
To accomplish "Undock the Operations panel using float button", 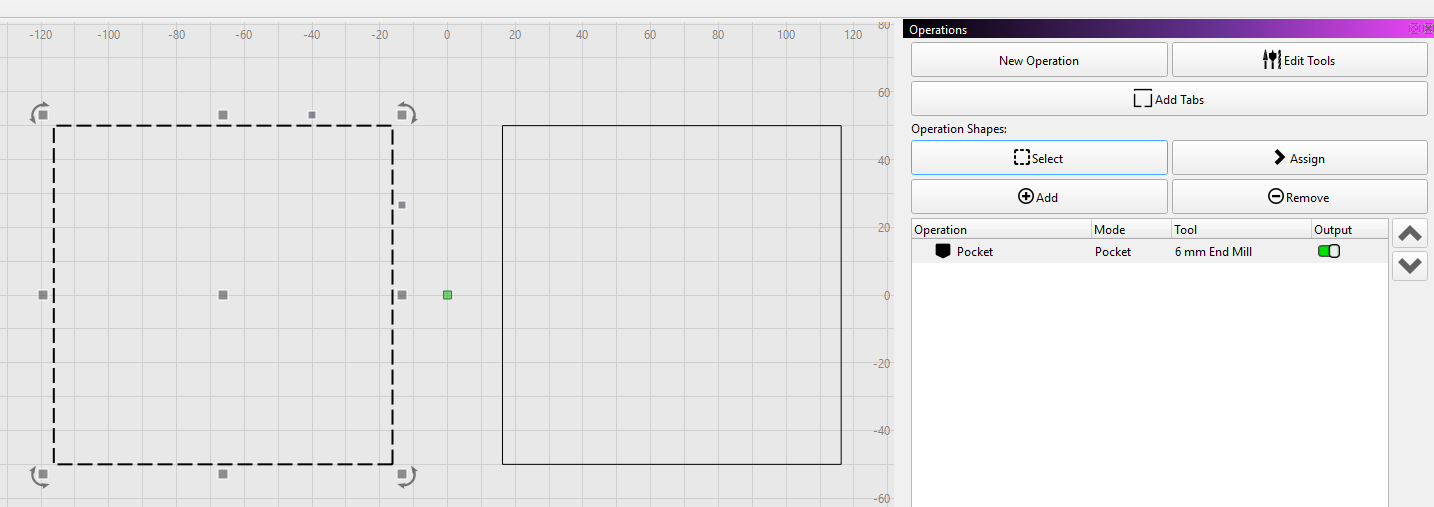I will coord(1415,29).
